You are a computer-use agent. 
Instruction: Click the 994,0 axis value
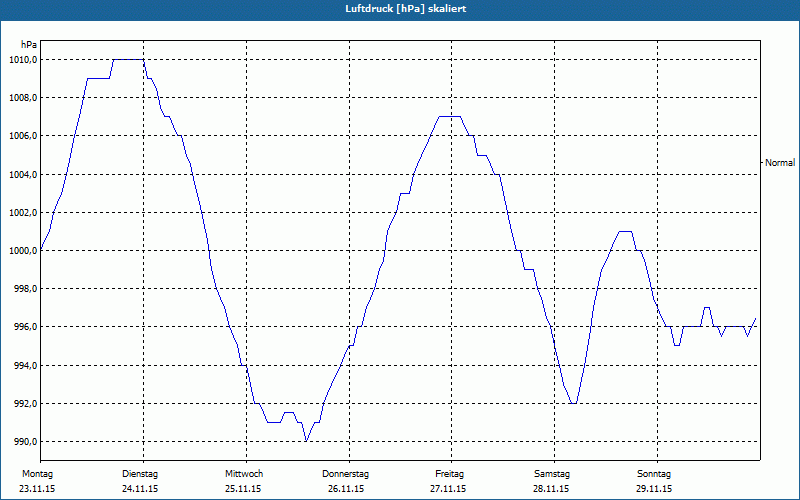pos(25,365)
